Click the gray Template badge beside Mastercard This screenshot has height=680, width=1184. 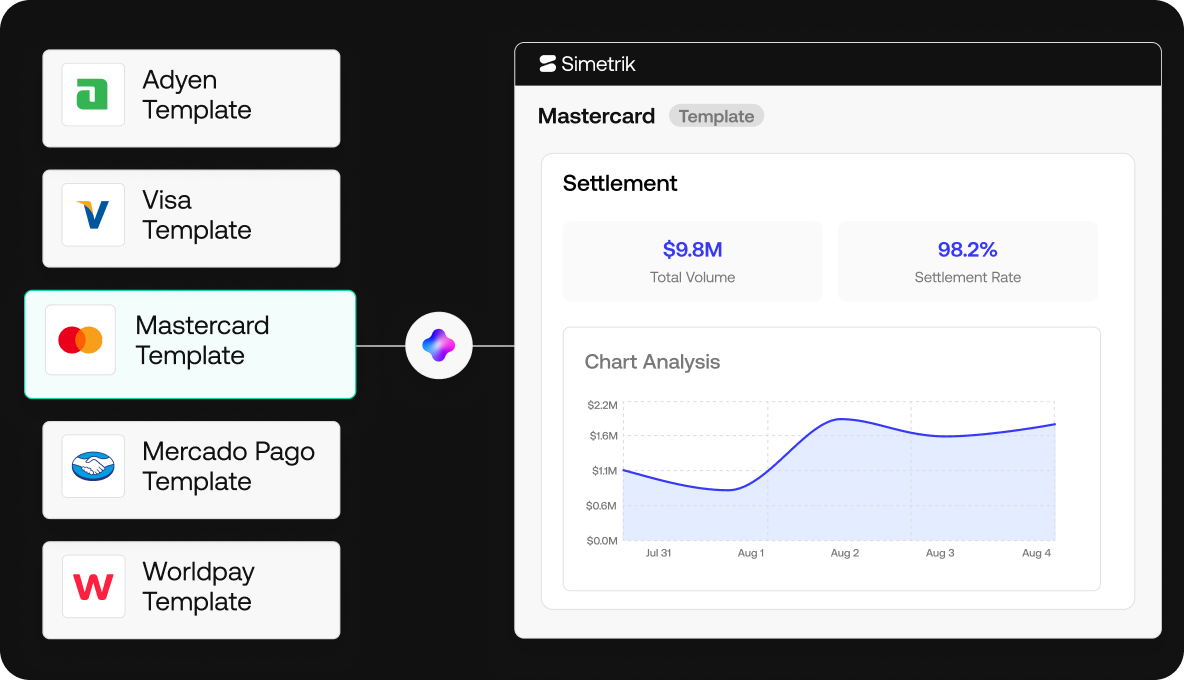click(716, 116)
